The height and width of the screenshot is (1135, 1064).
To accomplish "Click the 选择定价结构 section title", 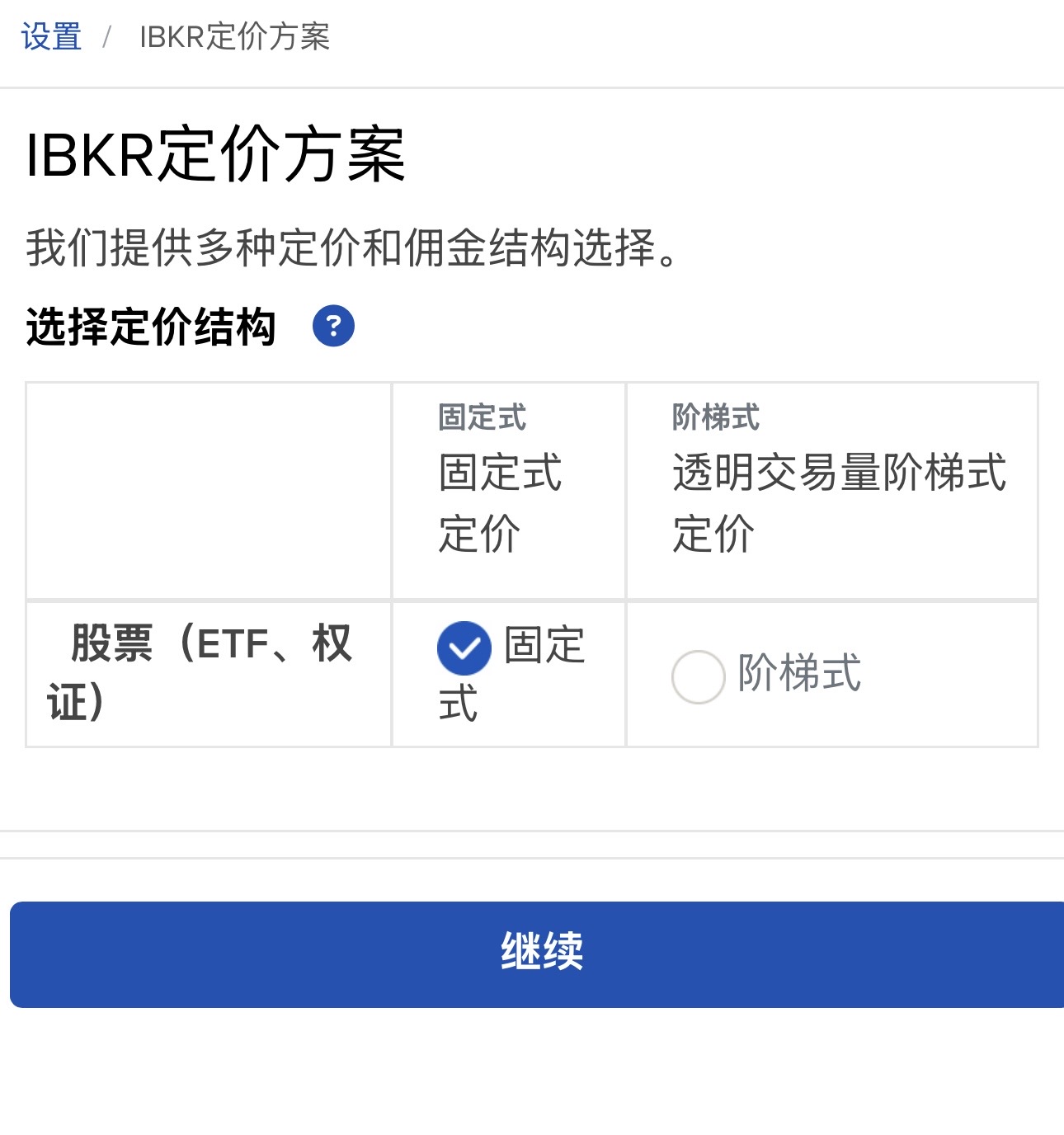I will [151, 327].
